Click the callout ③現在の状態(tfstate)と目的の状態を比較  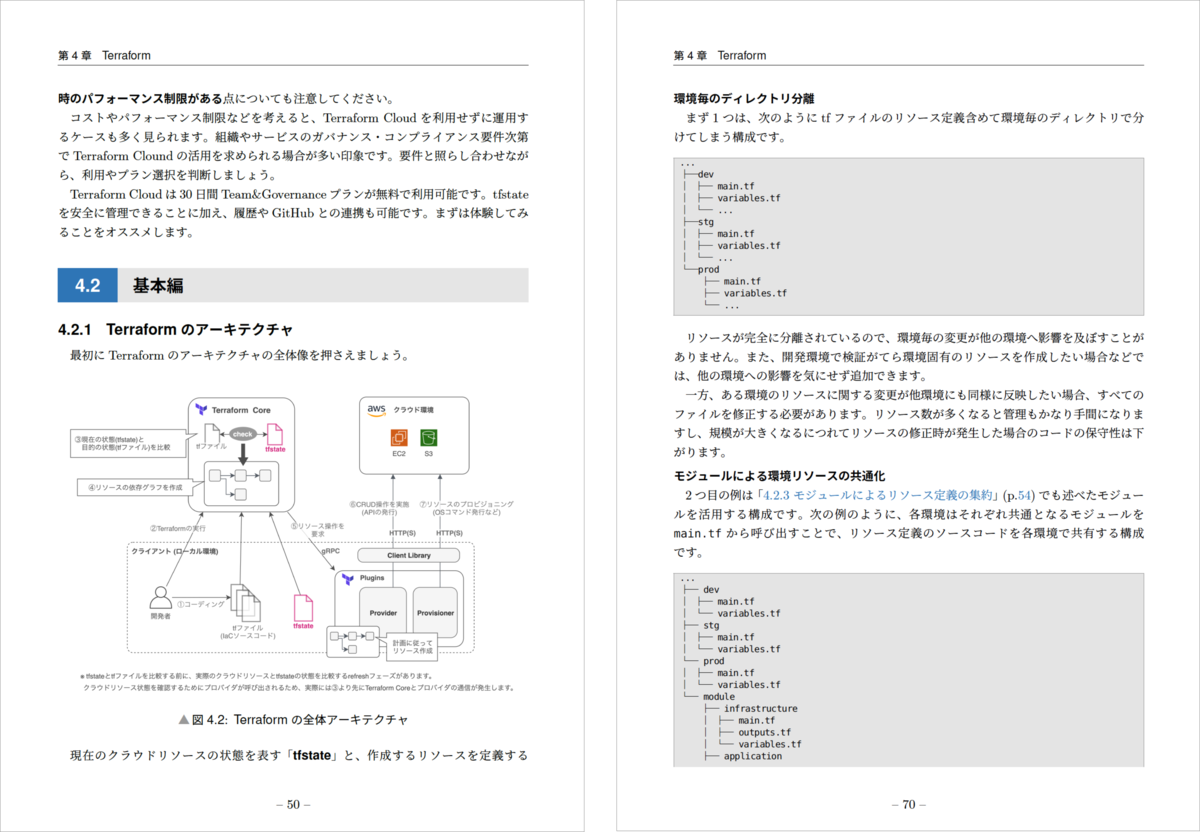point(129,444)
